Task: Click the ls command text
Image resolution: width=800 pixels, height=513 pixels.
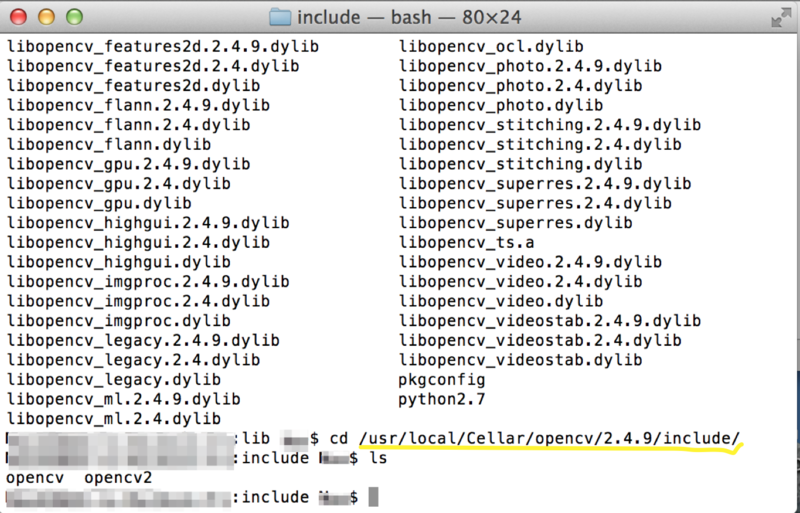Action: [378, 458]
